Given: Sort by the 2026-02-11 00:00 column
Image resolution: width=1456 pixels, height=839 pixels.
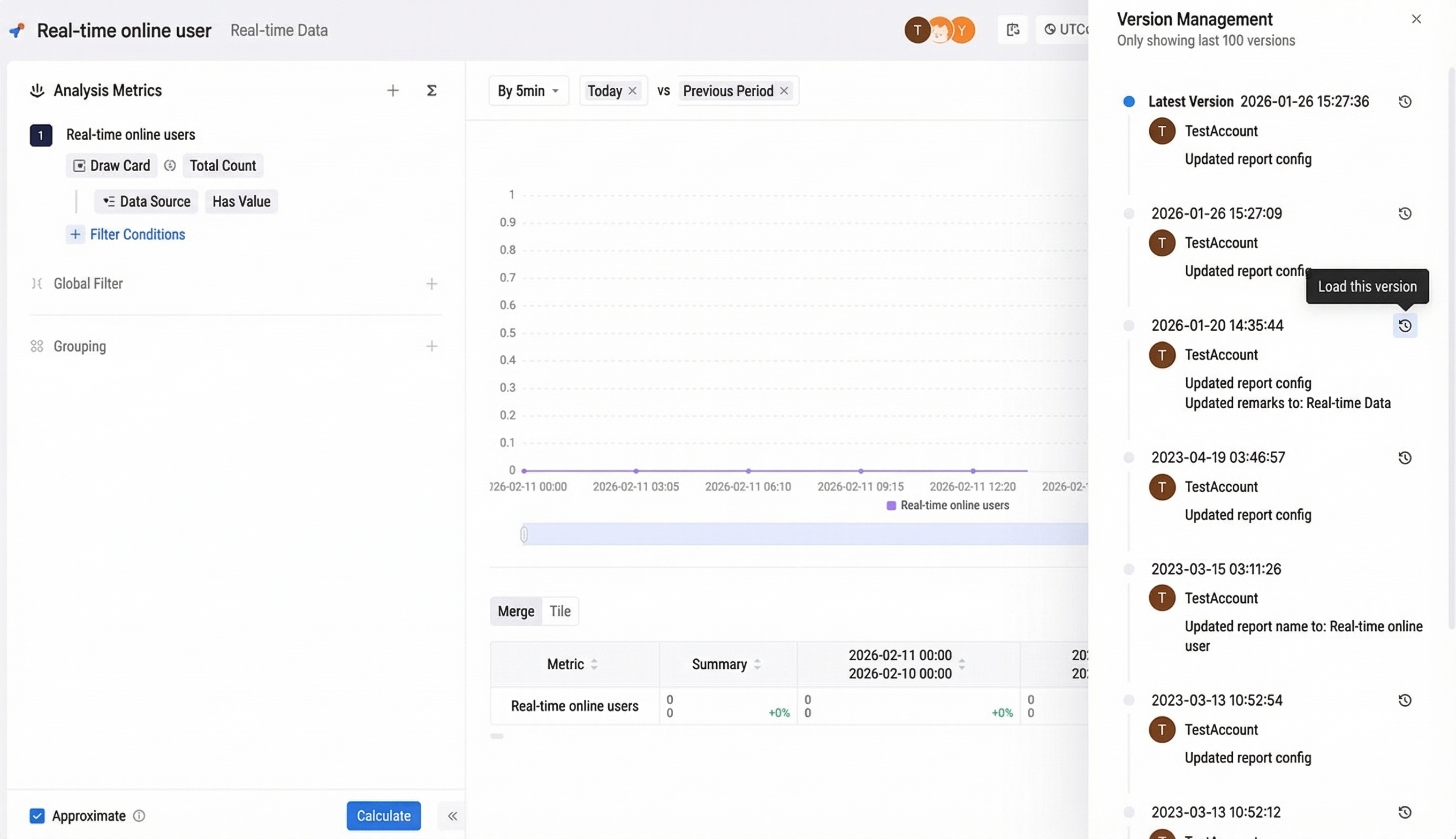Looking at the screenshot, I should pos(961,664).
